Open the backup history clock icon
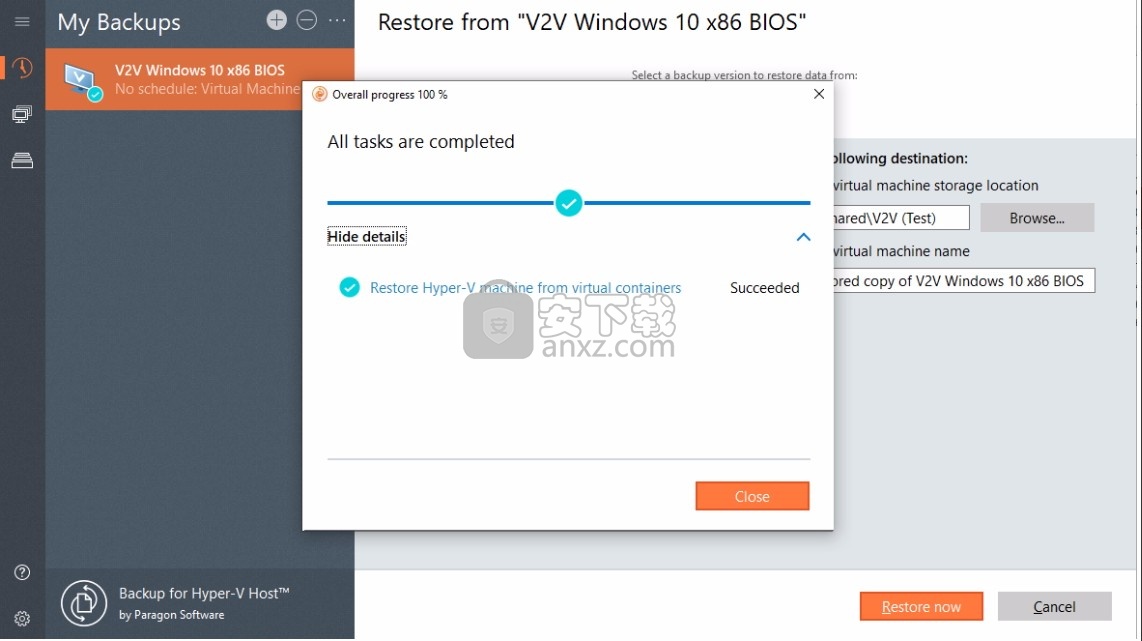 point(22,68)
